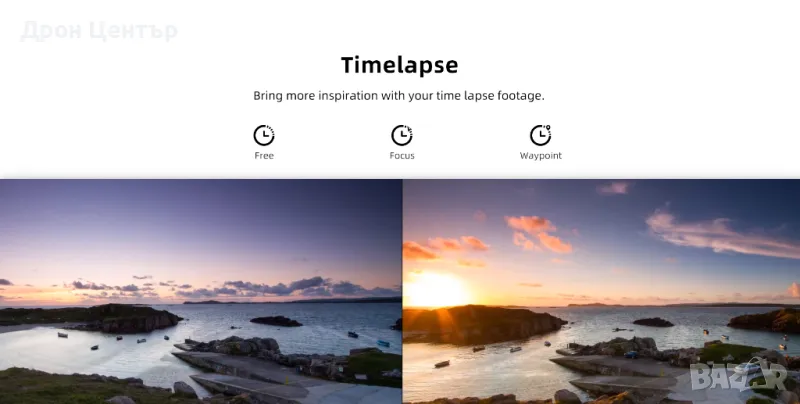Click the 'Focus' label text
800x404 pixels.
click(402, 156)
